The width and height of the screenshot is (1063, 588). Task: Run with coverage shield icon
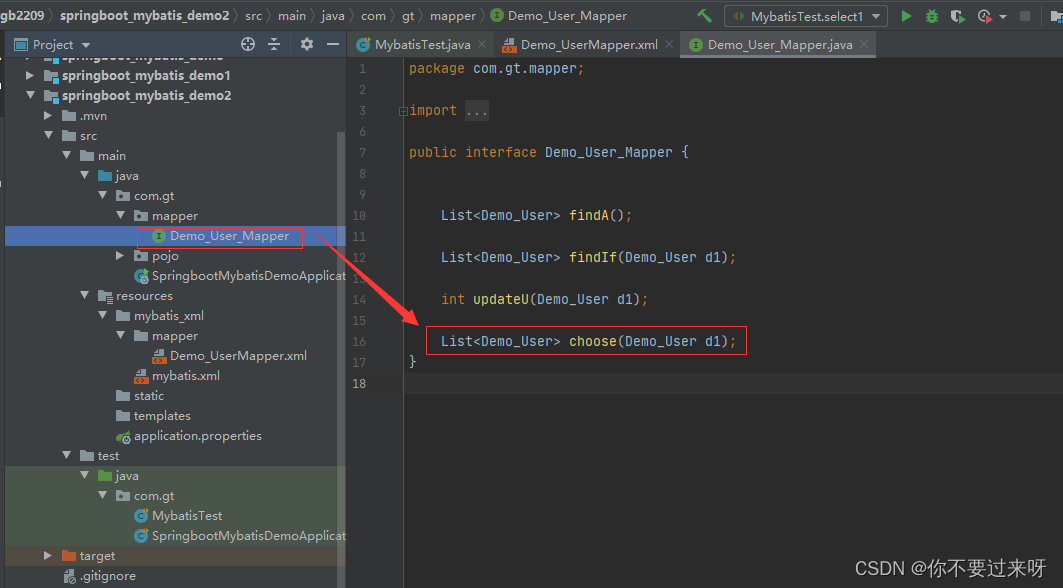[x=957, y=16]
